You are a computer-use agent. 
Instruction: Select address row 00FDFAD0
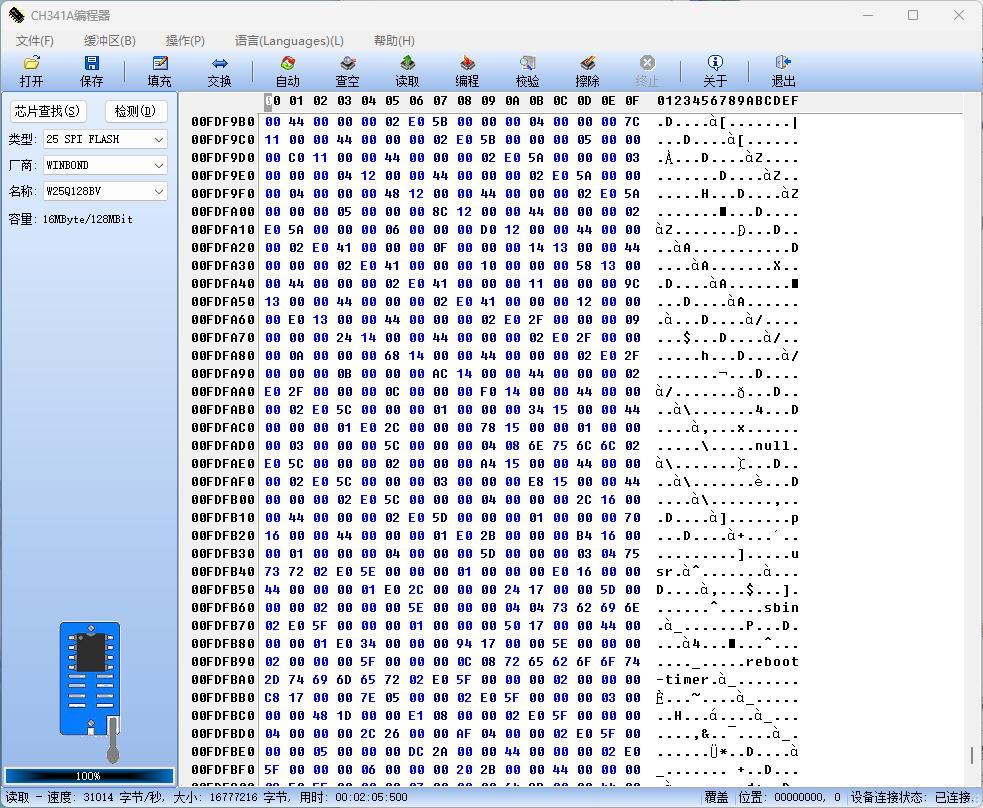[223, 446]
